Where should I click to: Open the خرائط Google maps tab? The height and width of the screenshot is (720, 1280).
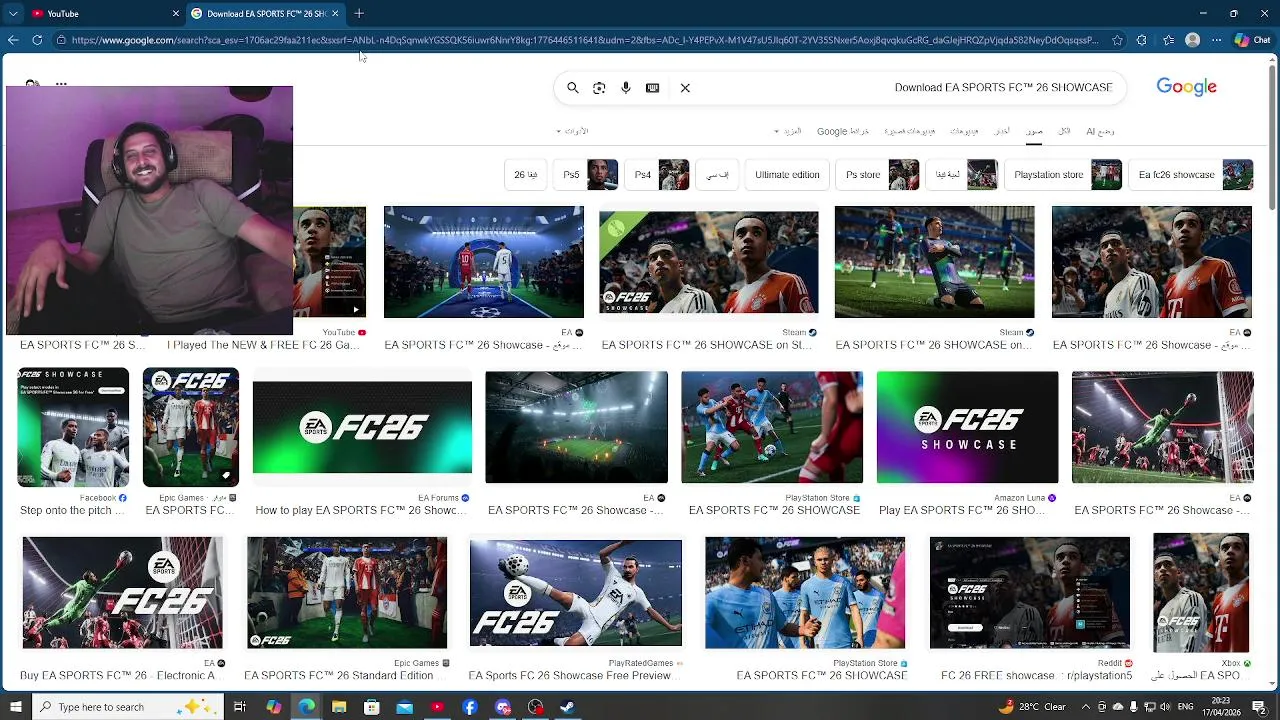pos(843,131)
